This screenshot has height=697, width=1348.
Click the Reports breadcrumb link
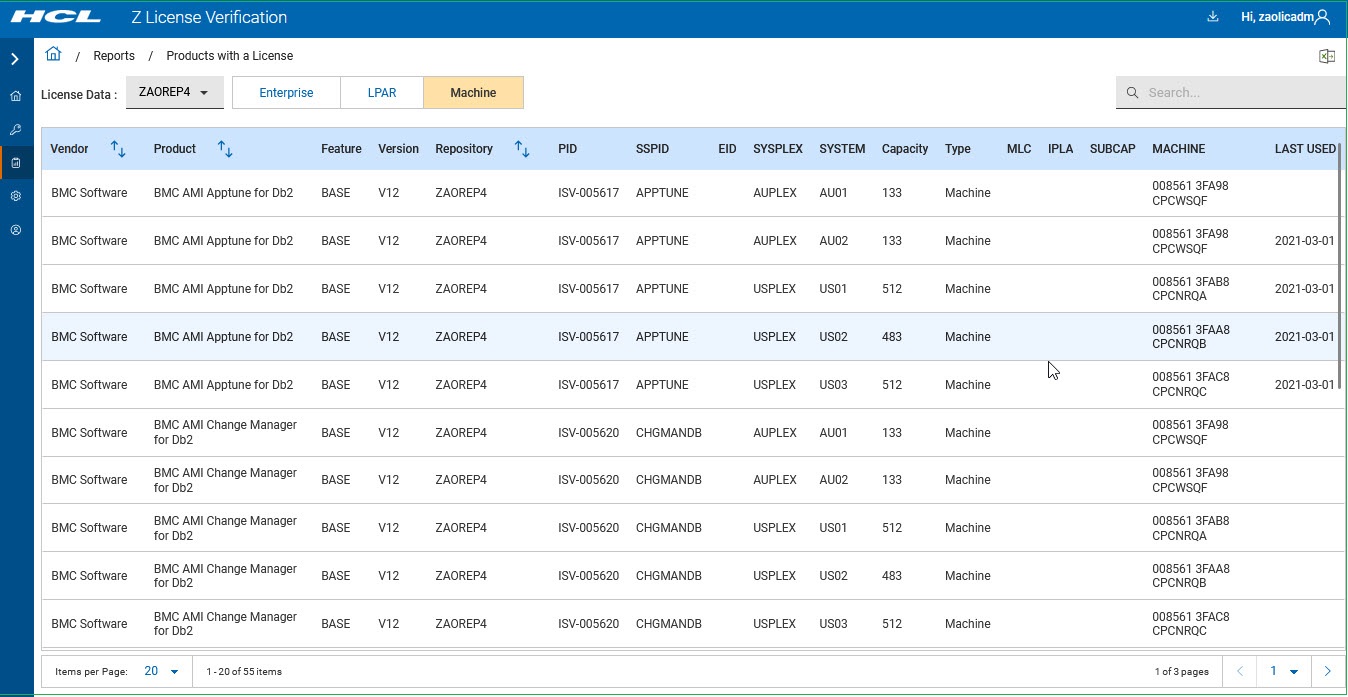point(114,56)
